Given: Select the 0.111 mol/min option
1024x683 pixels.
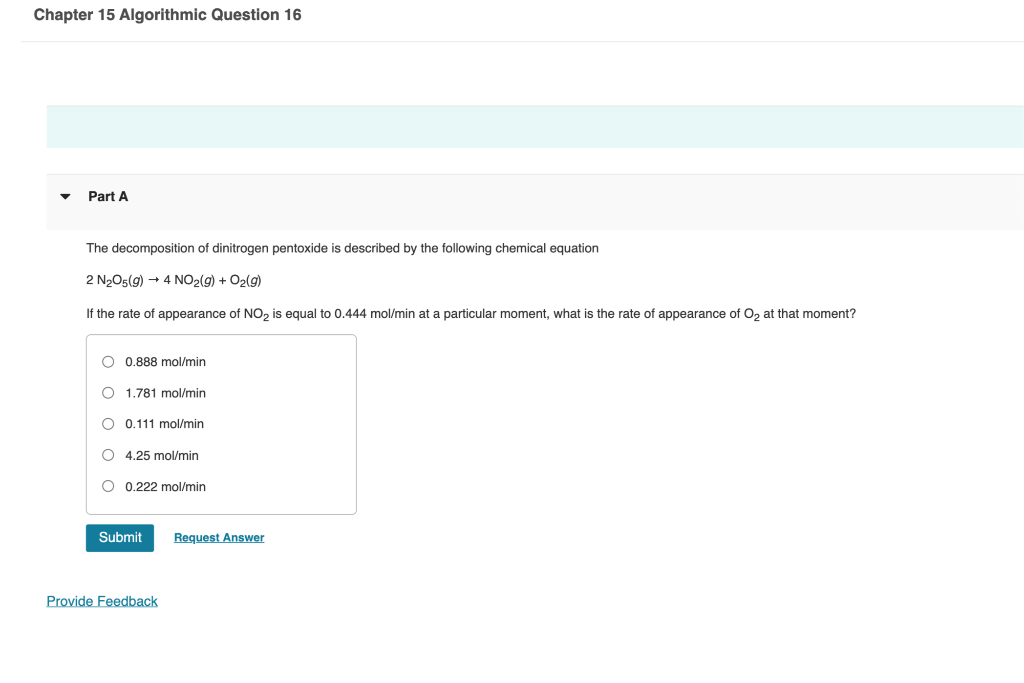Looking at the screenshot, I should click(107, 424).
